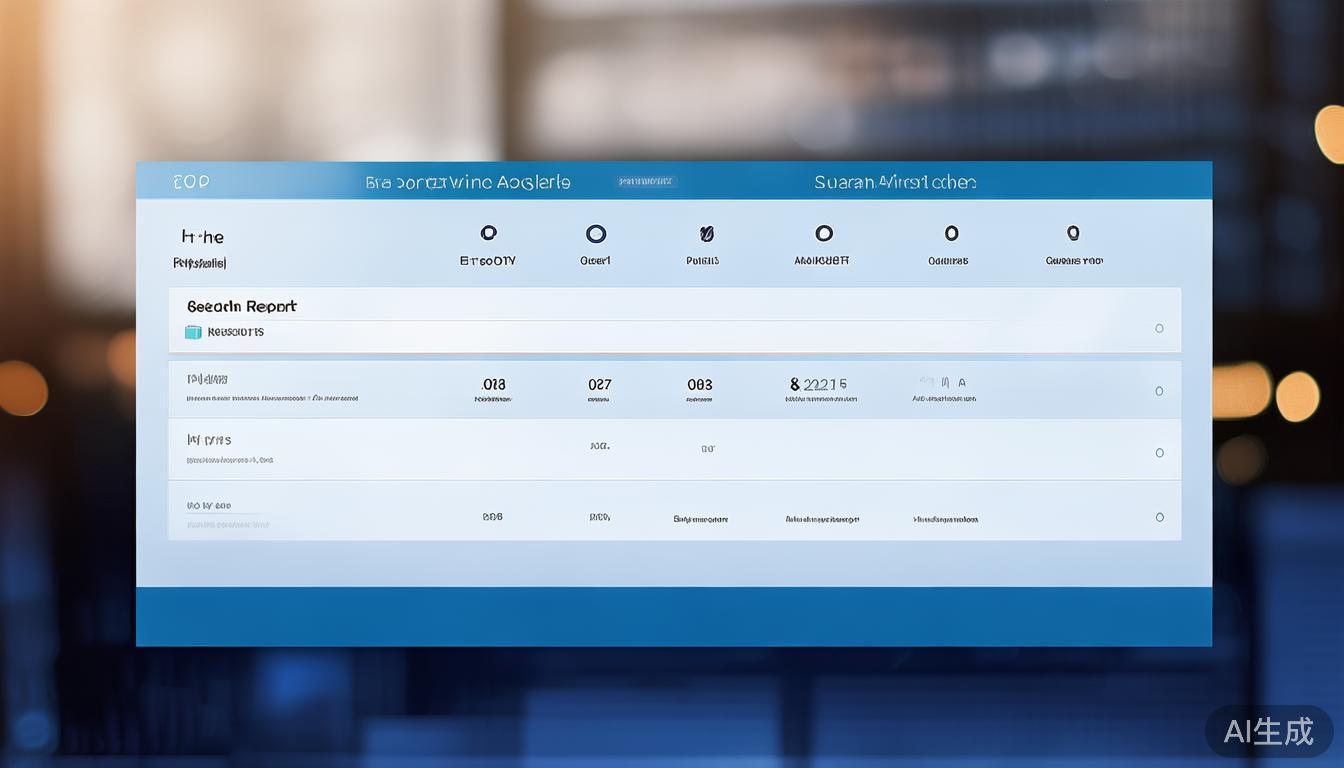Click the slashed circle icon above Poliuis
1344x768 pixels.
707,234
